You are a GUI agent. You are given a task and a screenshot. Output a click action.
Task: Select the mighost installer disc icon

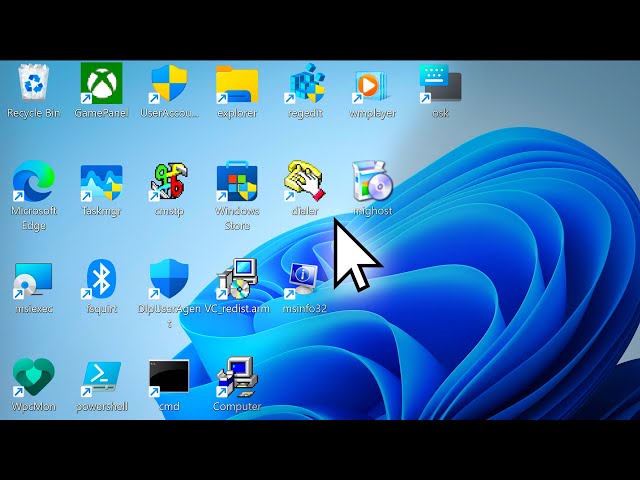pyautogui.click(x=372, y=181)
